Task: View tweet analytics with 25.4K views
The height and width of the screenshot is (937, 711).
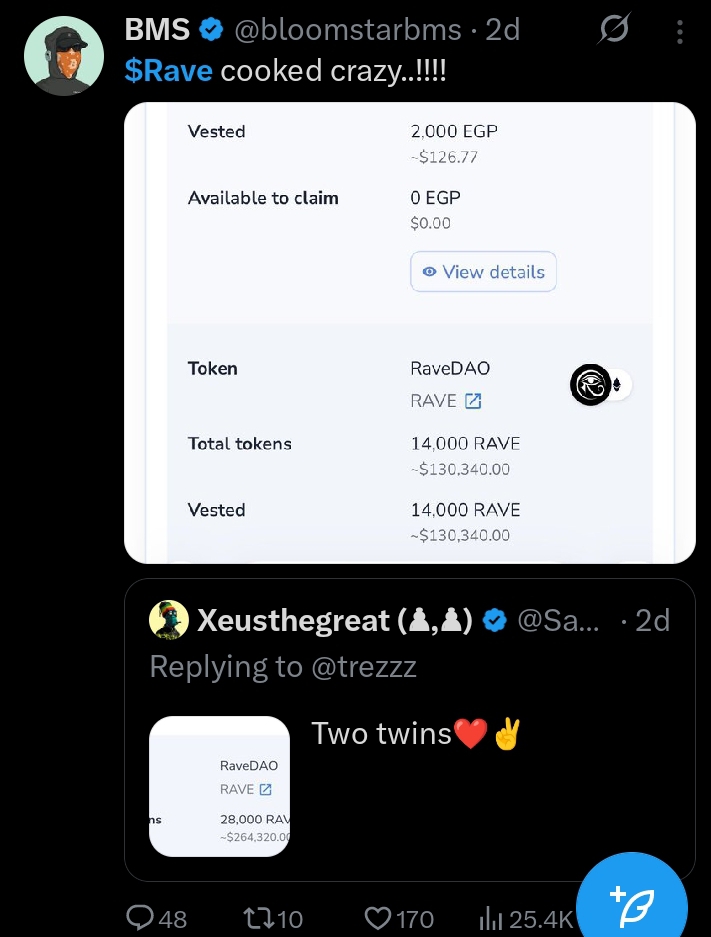Action: (x=491, y=918)
